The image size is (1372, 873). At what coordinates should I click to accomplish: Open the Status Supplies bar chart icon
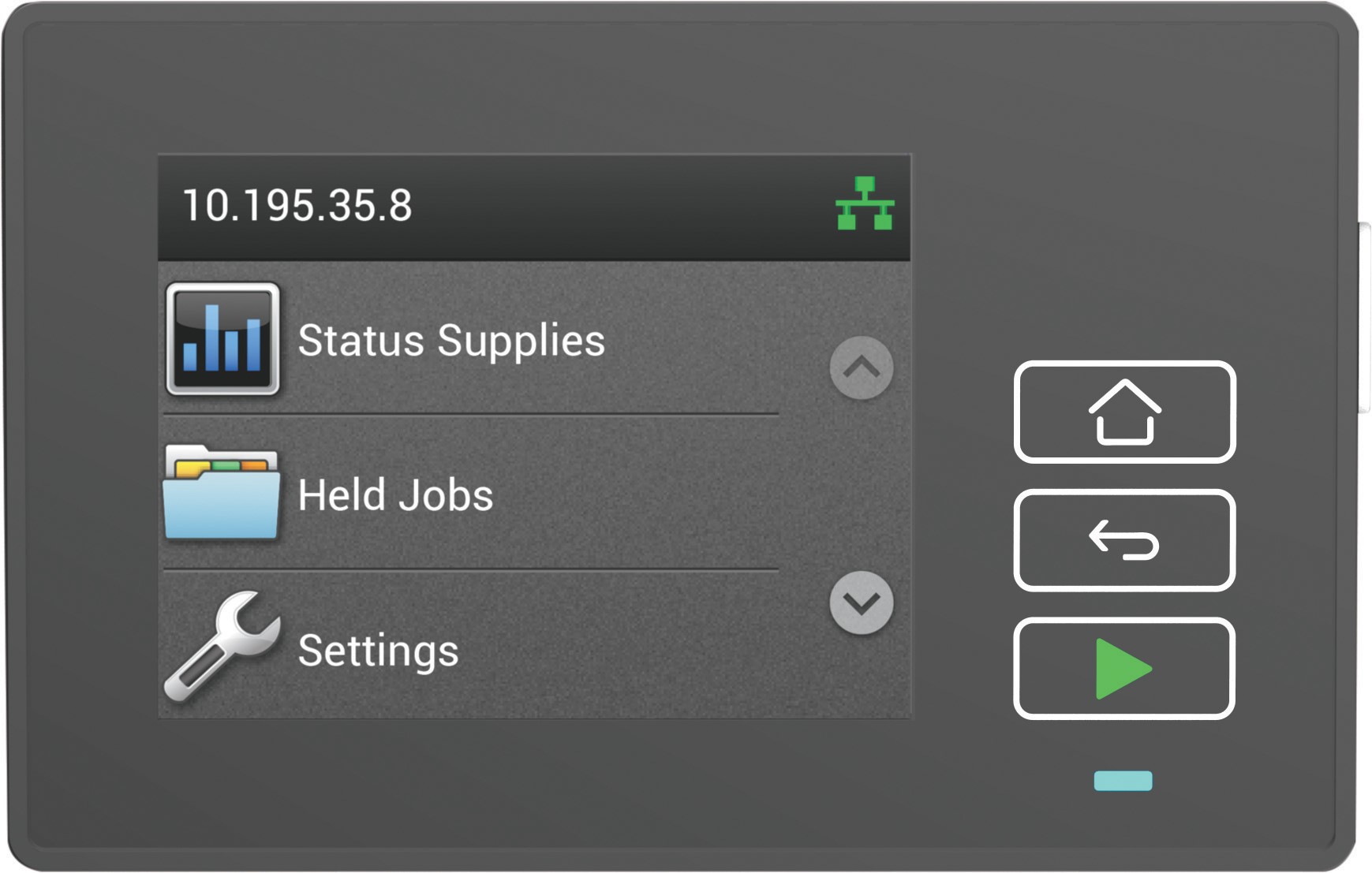coord(222,339)
